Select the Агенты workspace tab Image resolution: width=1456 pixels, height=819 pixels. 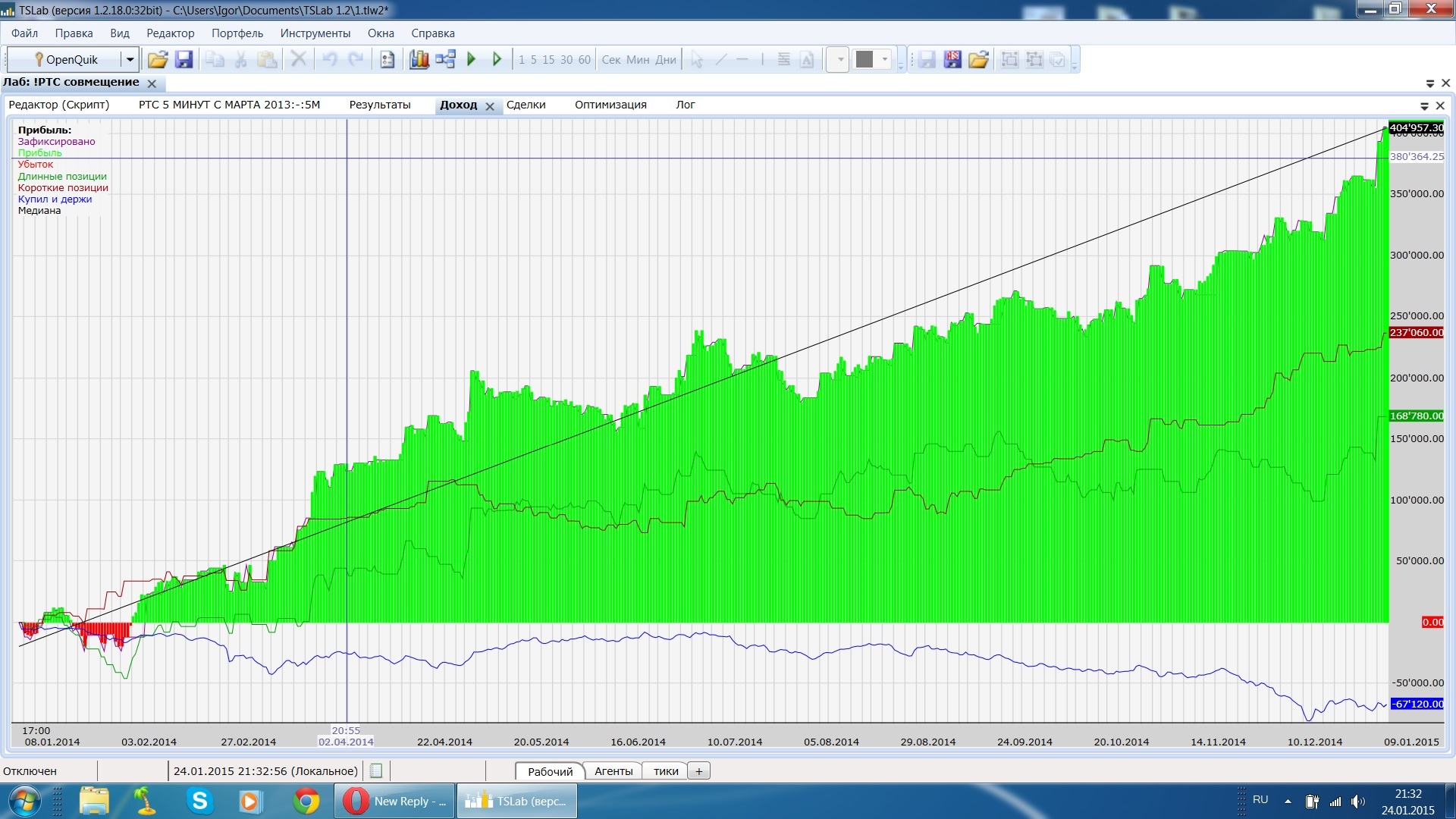point(613,771)
